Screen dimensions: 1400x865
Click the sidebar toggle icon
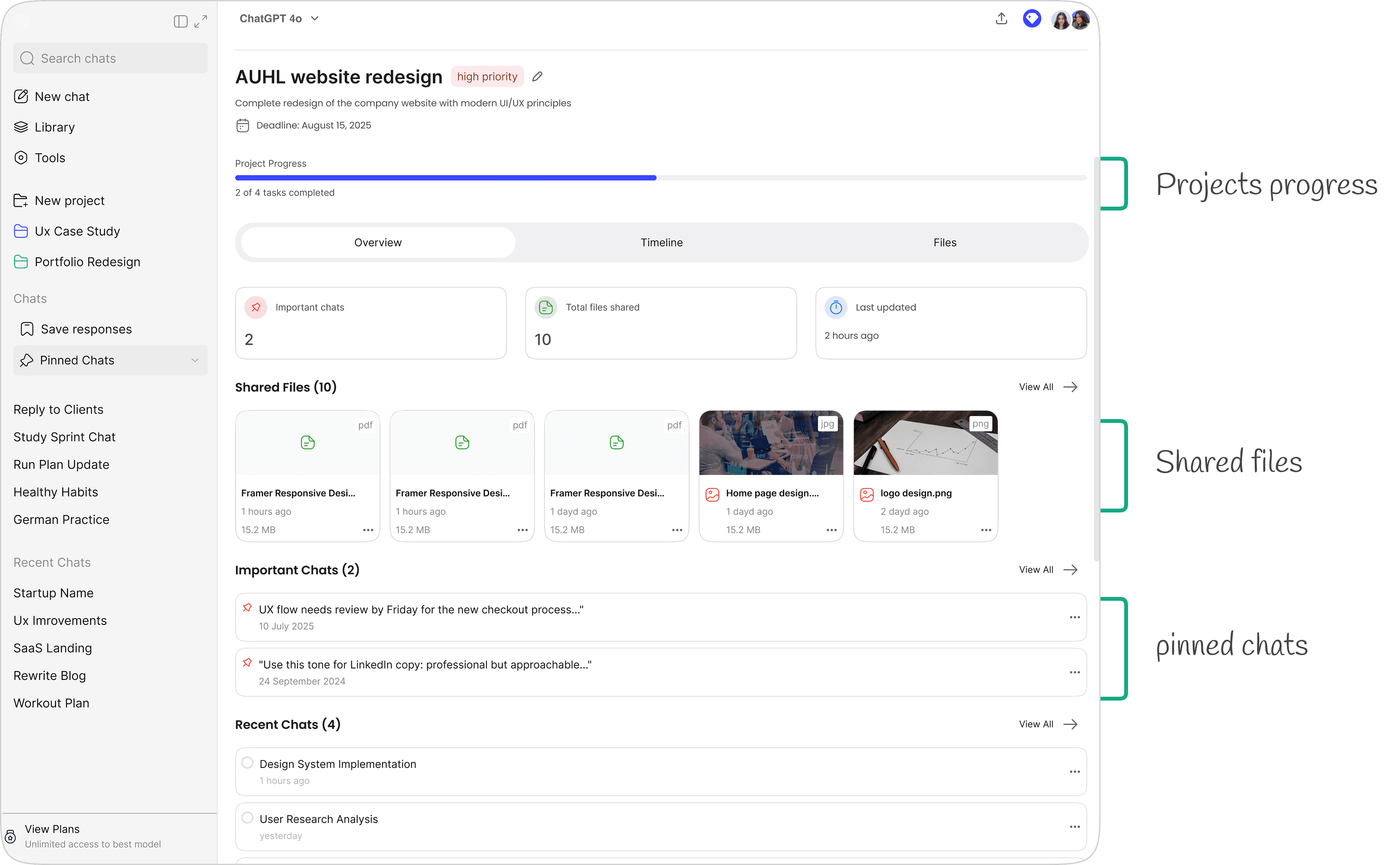click(180, 22)
